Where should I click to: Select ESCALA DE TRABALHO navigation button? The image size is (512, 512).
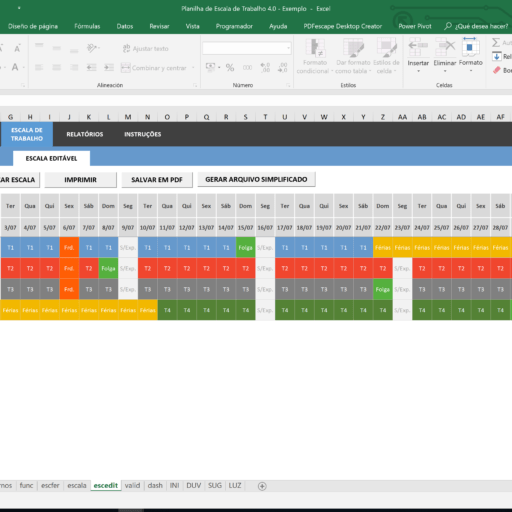click(27, 134)
